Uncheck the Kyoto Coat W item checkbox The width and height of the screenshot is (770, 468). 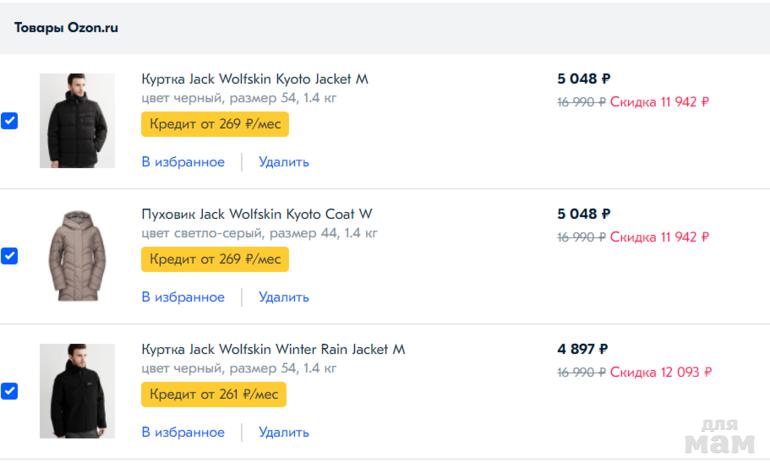pos(9,256)
